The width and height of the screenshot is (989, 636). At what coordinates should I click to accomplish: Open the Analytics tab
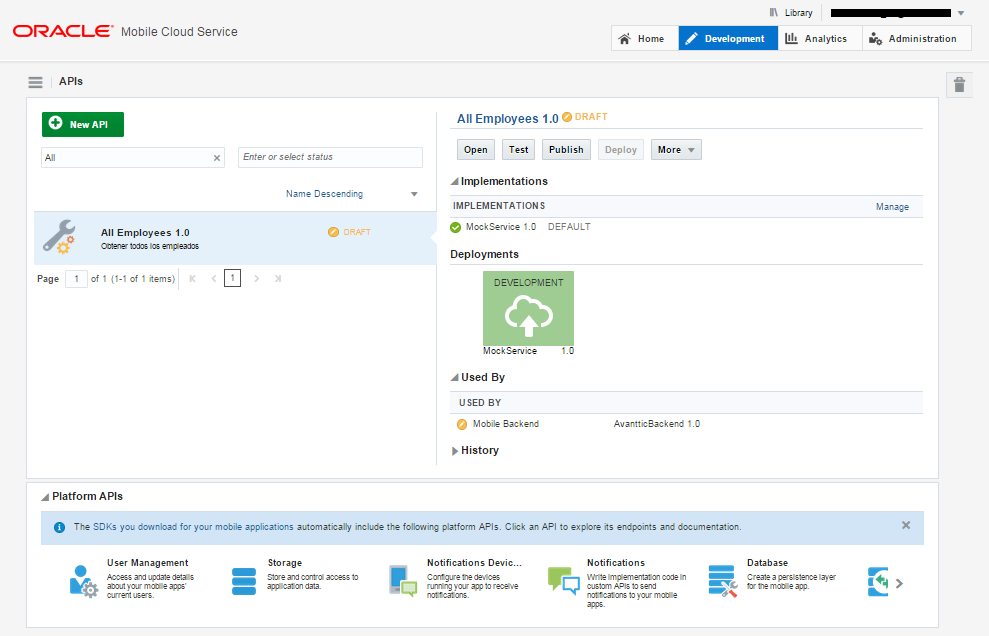(x=820, y=38)
